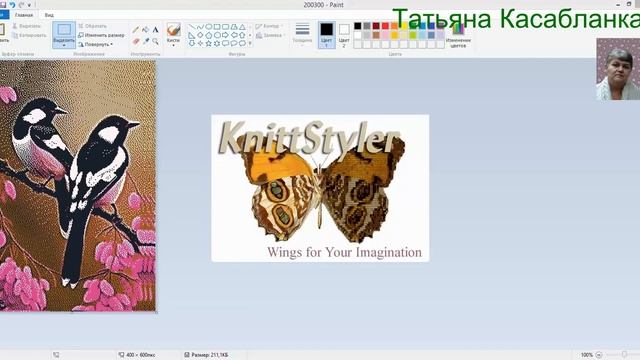Save the file from quick access toolbar
The width and height of the screenshot is (640, 360).
(x=3, y=5)
